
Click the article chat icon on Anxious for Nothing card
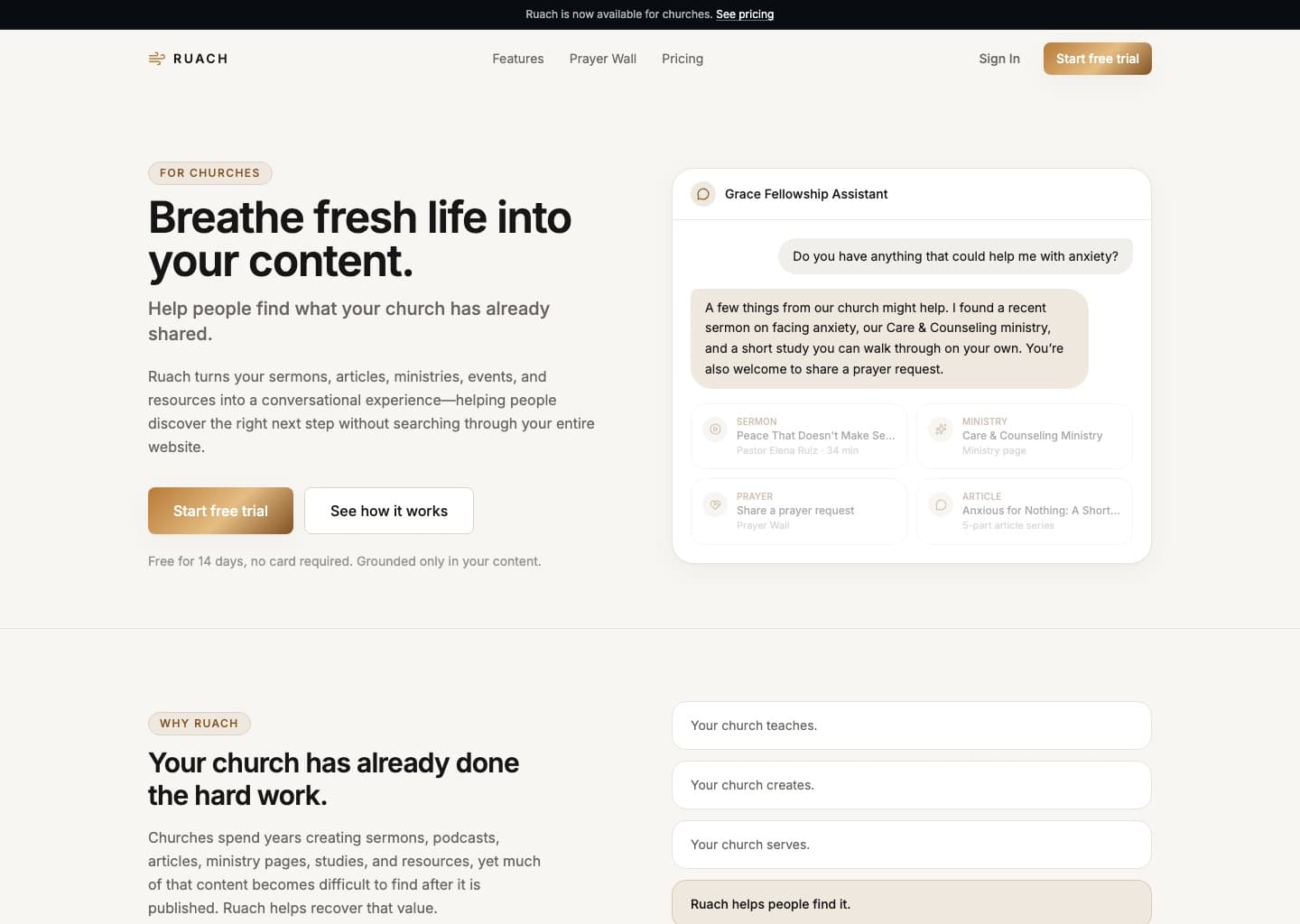[941, 504]
